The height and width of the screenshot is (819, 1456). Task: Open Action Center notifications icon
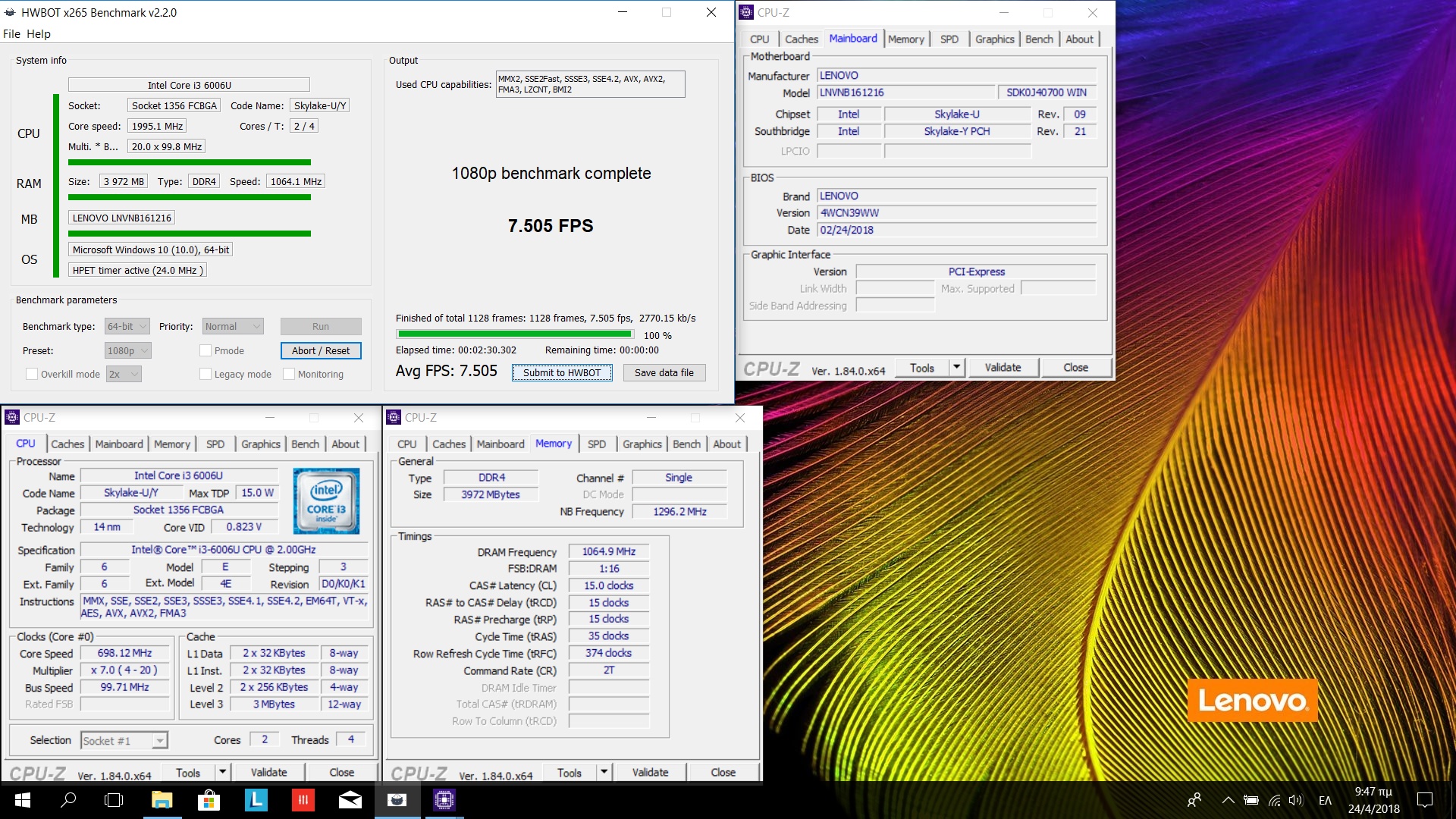(x=1425, y=800)
